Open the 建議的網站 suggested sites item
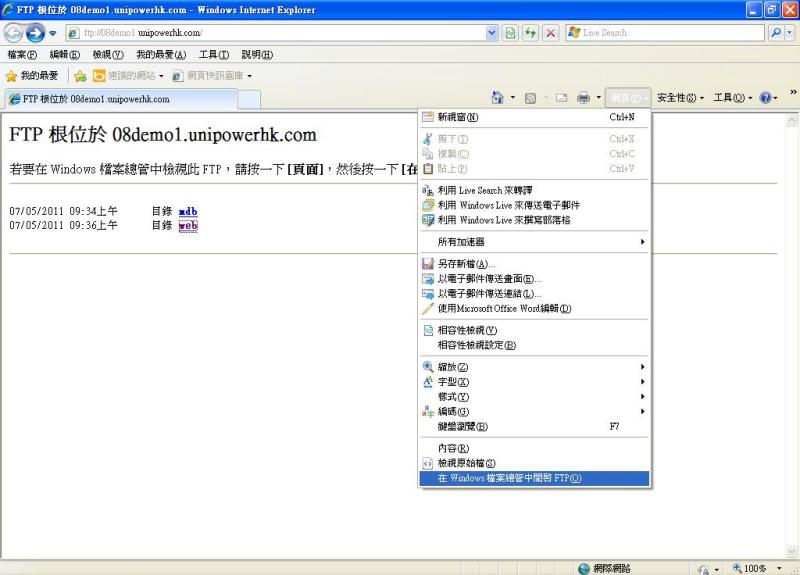 coord(128,76)
